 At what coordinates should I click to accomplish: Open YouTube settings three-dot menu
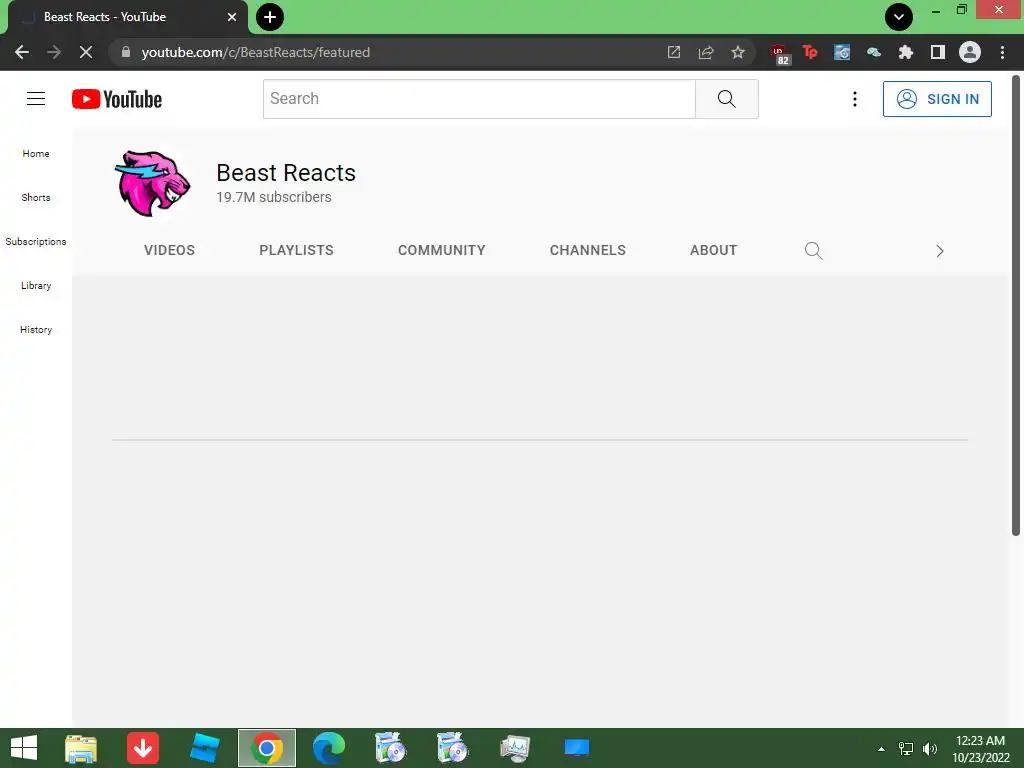(854, 99)
